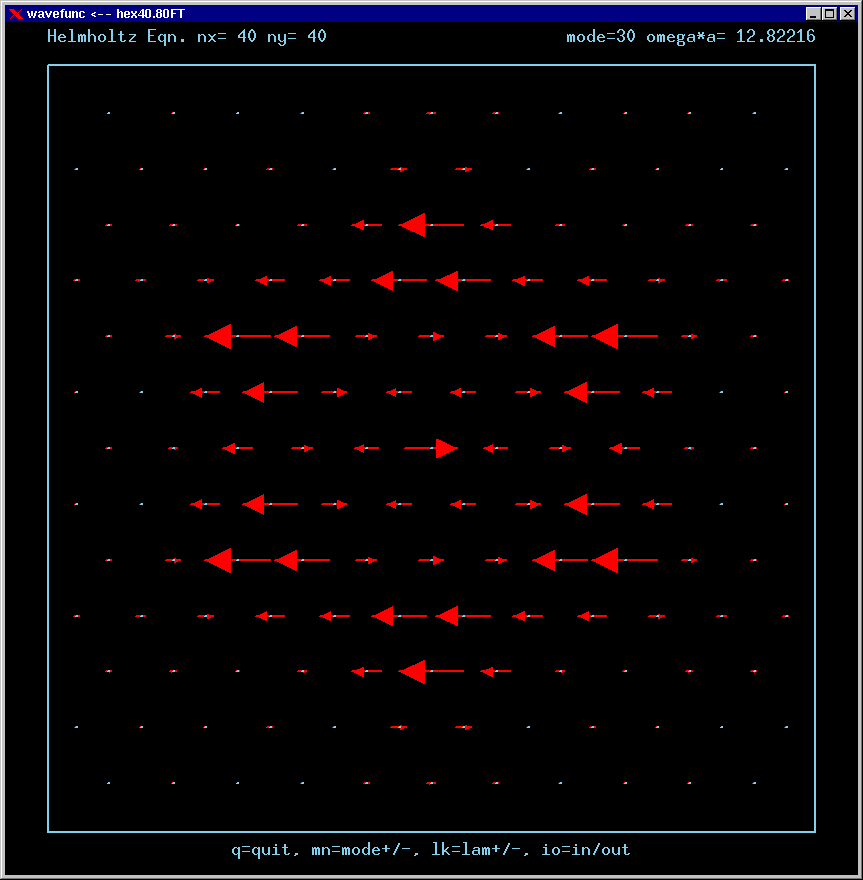Click the top-left corner of the cyan plot frame
The width and height of the screenshot is (863, 880).
pos(48,66)
